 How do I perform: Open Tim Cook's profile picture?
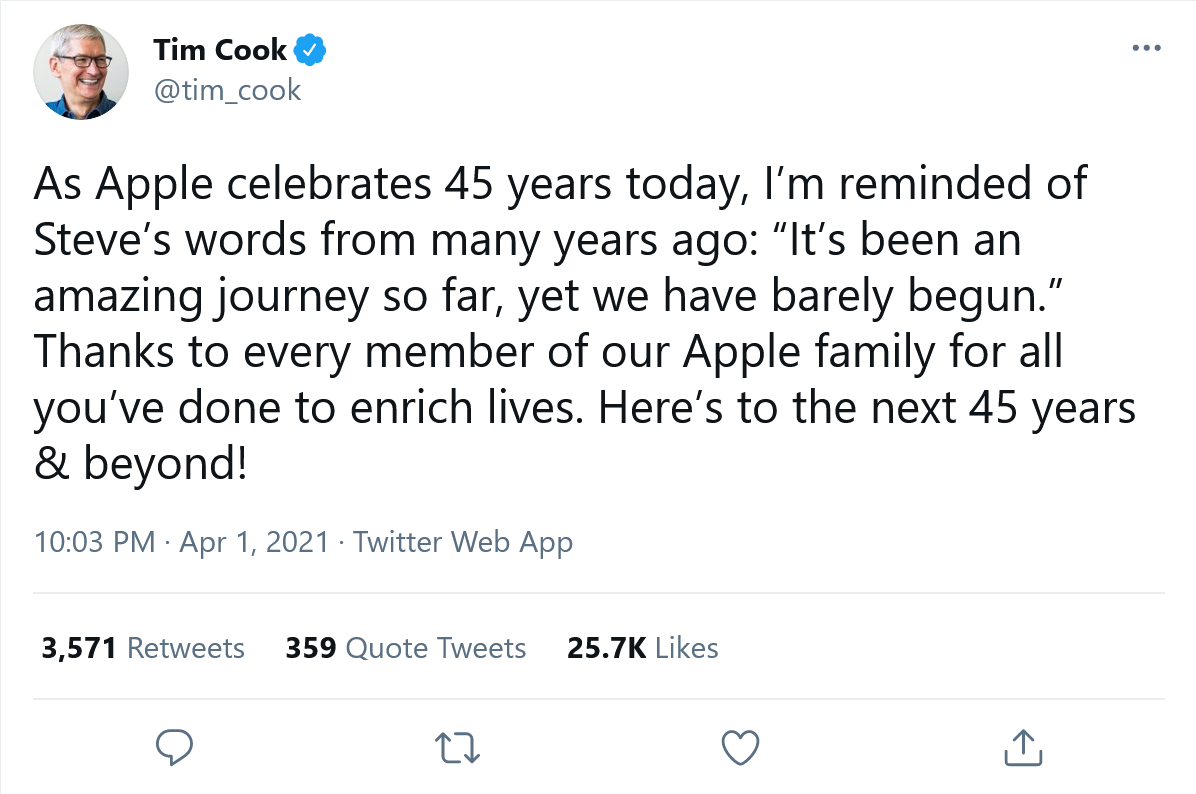[81, 72]
